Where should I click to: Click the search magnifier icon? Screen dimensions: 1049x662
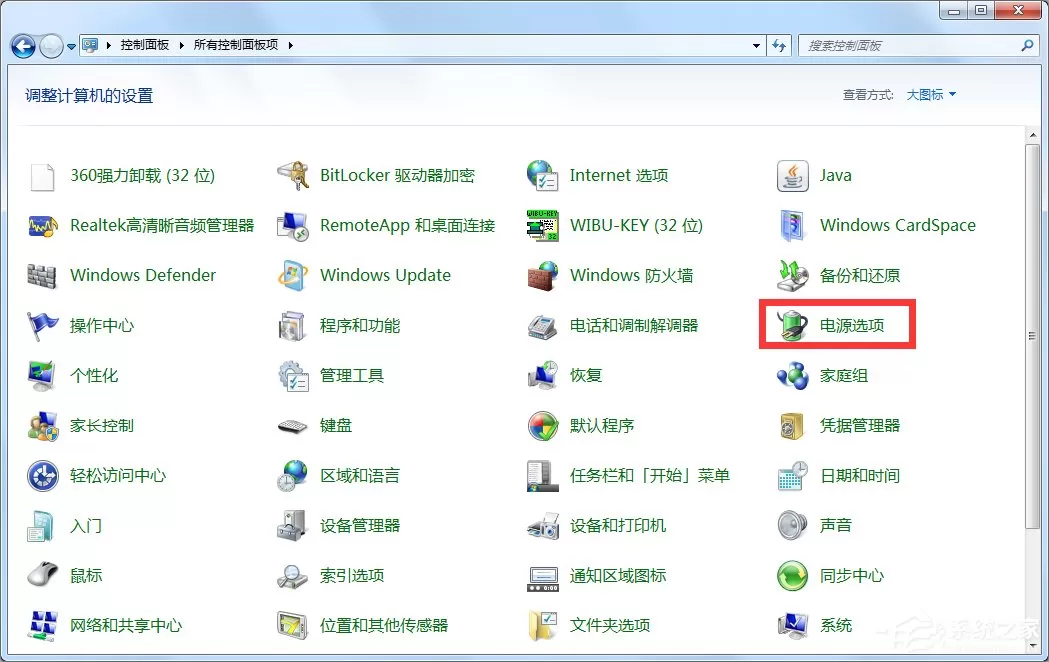tap(1027, 45)
